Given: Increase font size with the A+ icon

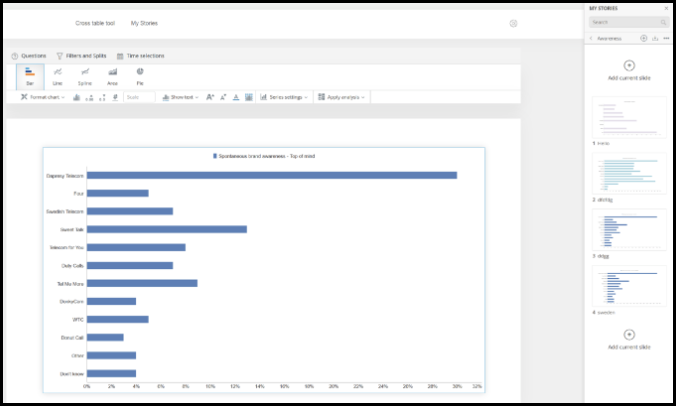Looking at the screenshot, I should (x=210, y=97).
